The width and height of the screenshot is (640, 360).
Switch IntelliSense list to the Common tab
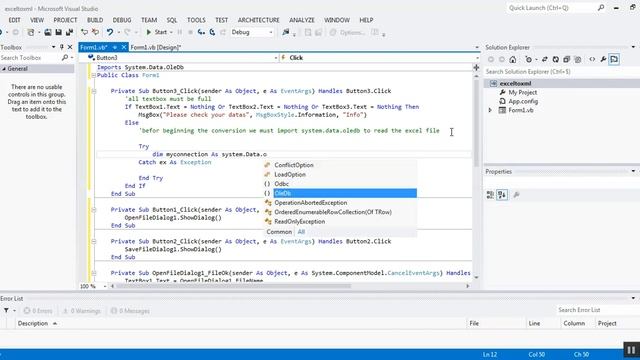pos(279,232)
